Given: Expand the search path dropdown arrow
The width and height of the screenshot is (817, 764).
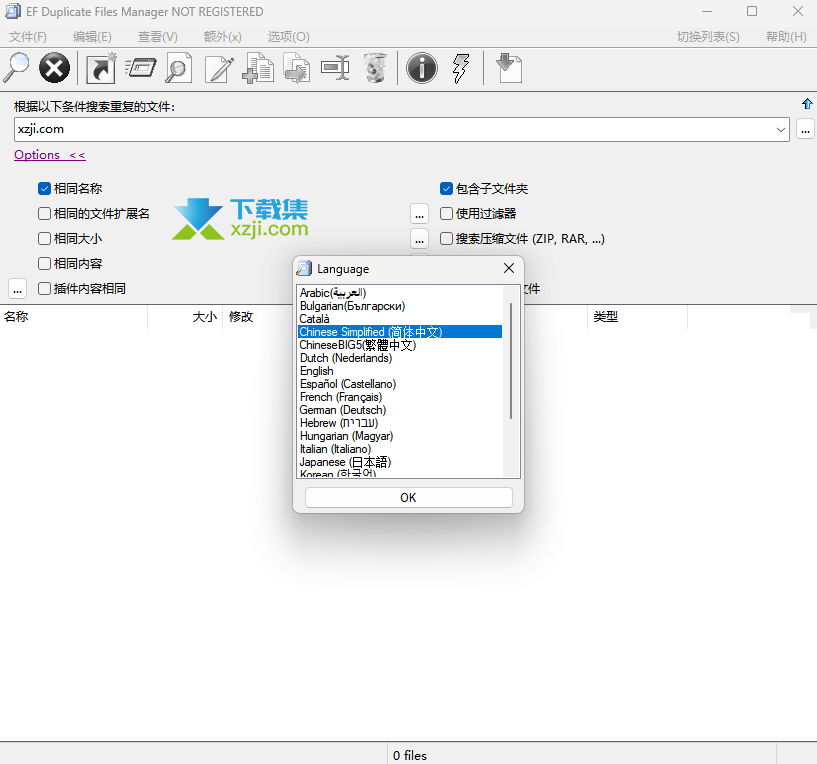Looking at the screenshot, I should [781, 129].
